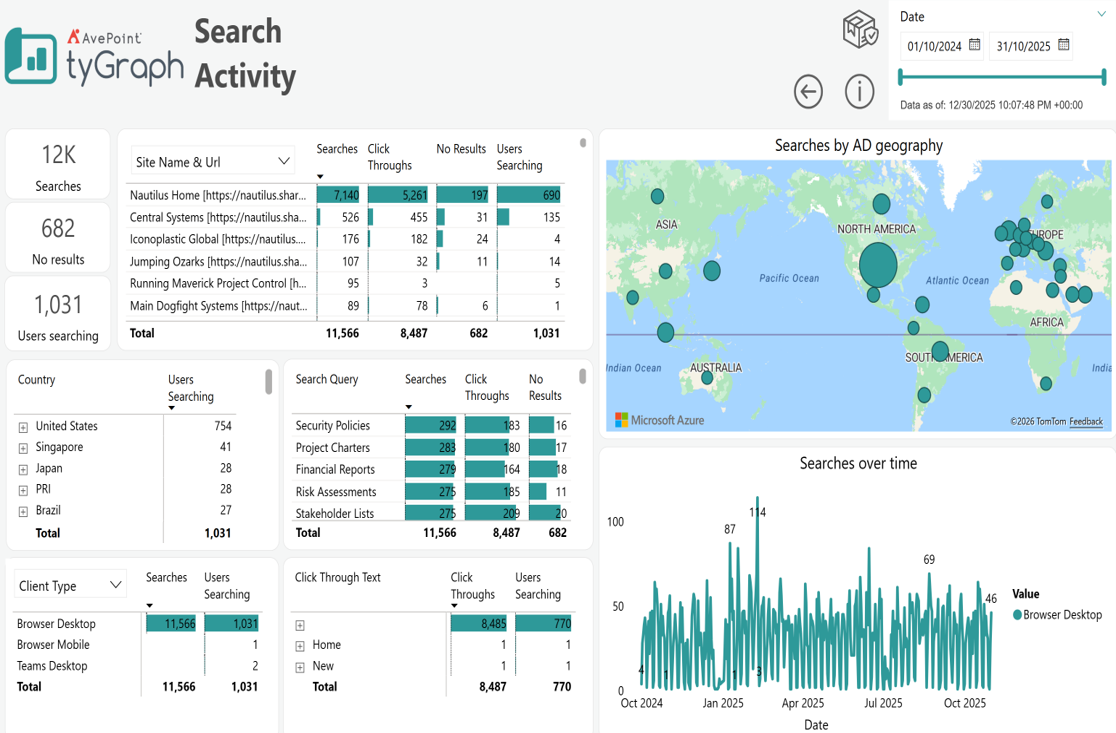1116x733 pixels.
Task: Select the large North America map bubble
Action: click(x=878, y=265)
